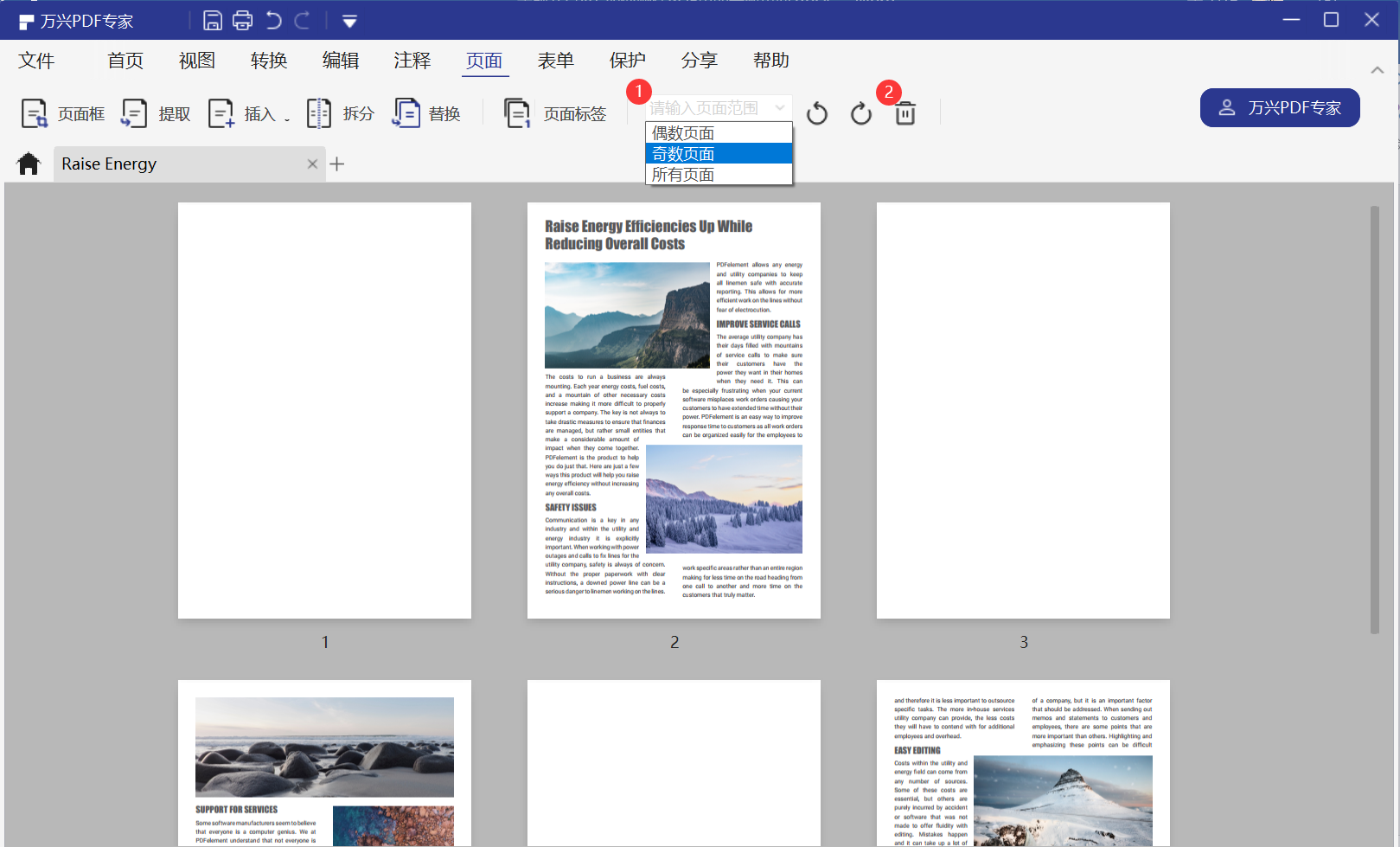1400x847 pixels.
Task: Select page 1 thumbnail
Action: coord(324,410)
